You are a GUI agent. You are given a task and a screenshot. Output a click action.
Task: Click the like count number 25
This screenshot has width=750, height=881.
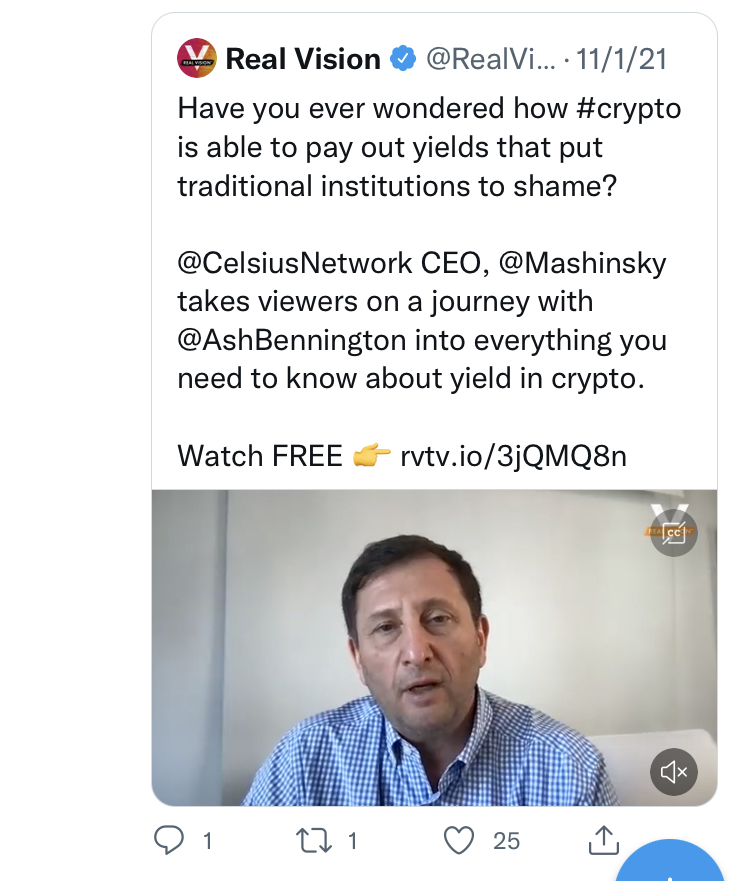pos(507,841)
